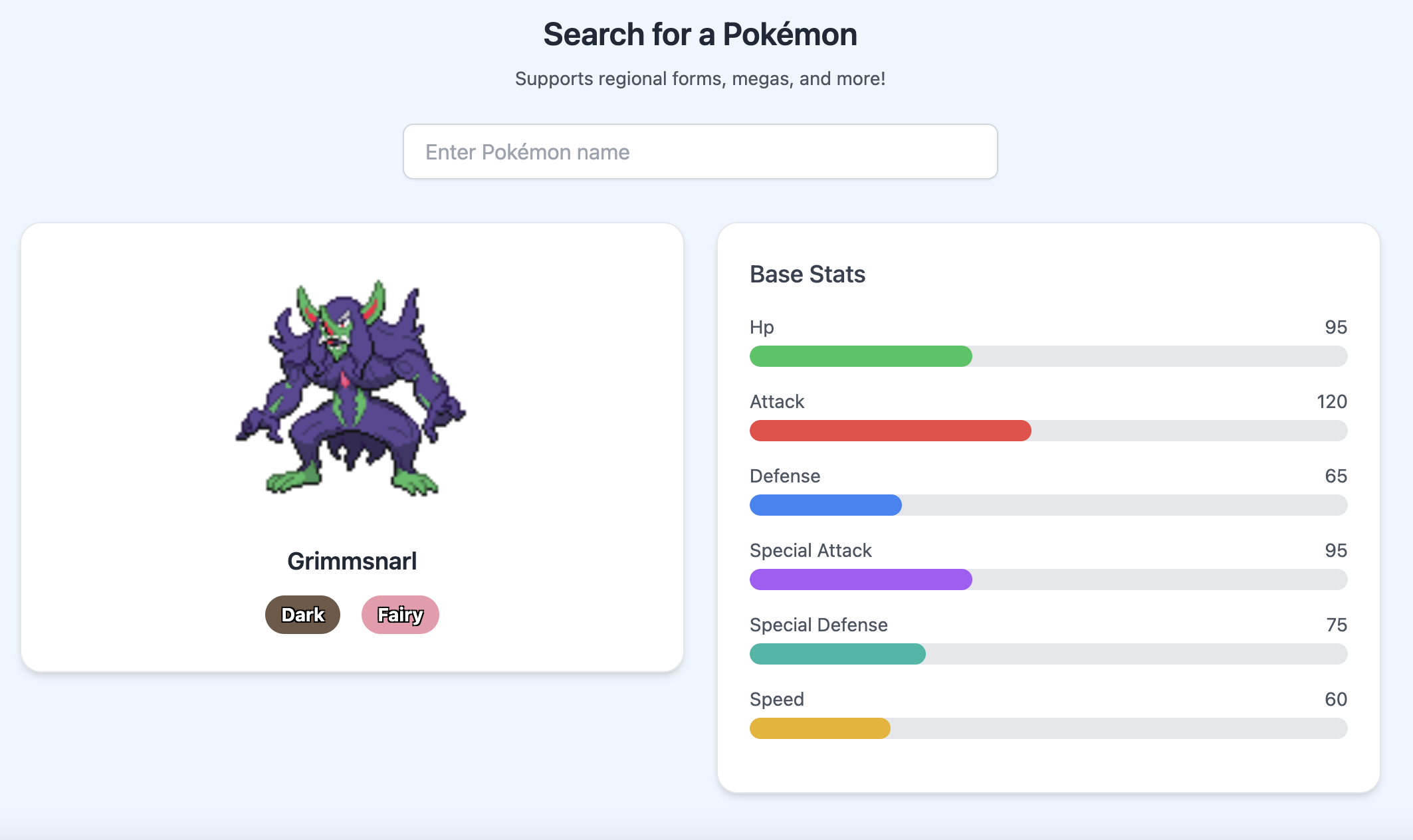
Task: Click the Special Attack stat label
Action: pyautogui.click(x=810, y=550)
